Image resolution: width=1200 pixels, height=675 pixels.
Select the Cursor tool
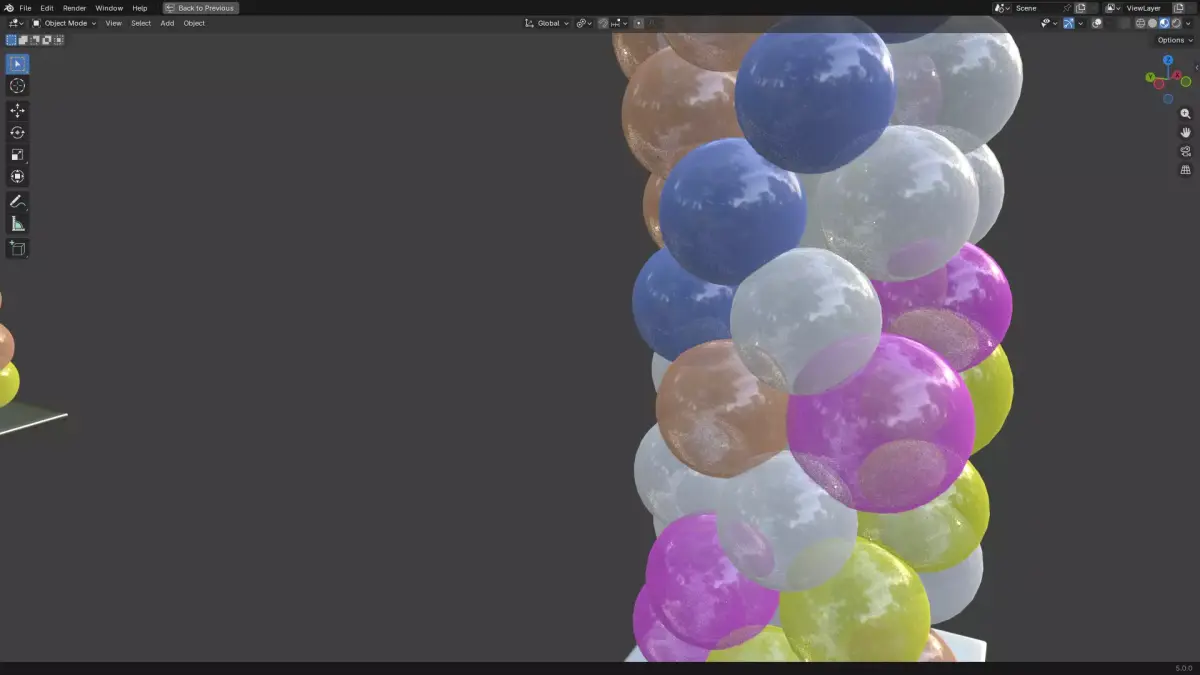pyautogui.click(x=17, y=86)
